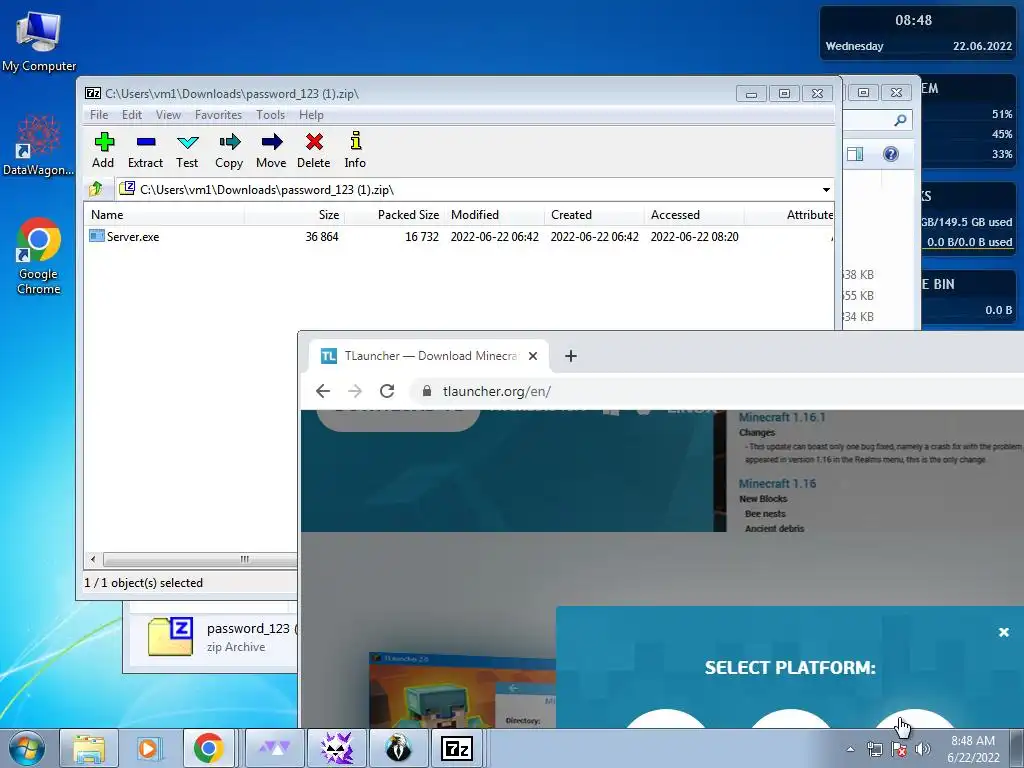Click the Copy toolbar icon in 7-Zip
1024x768 pixels.
click(229, 150)
